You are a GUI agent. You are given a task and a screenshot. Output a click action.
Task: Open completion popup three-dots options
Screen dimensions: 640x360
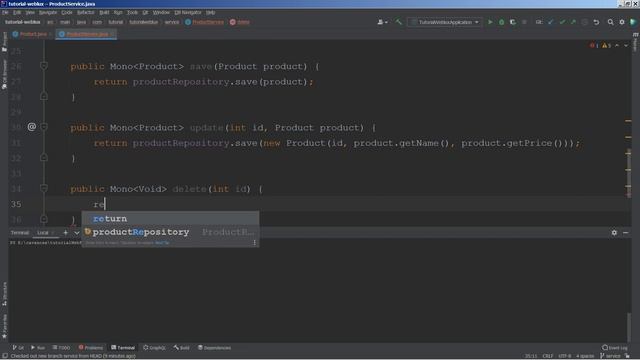point(255,242)
